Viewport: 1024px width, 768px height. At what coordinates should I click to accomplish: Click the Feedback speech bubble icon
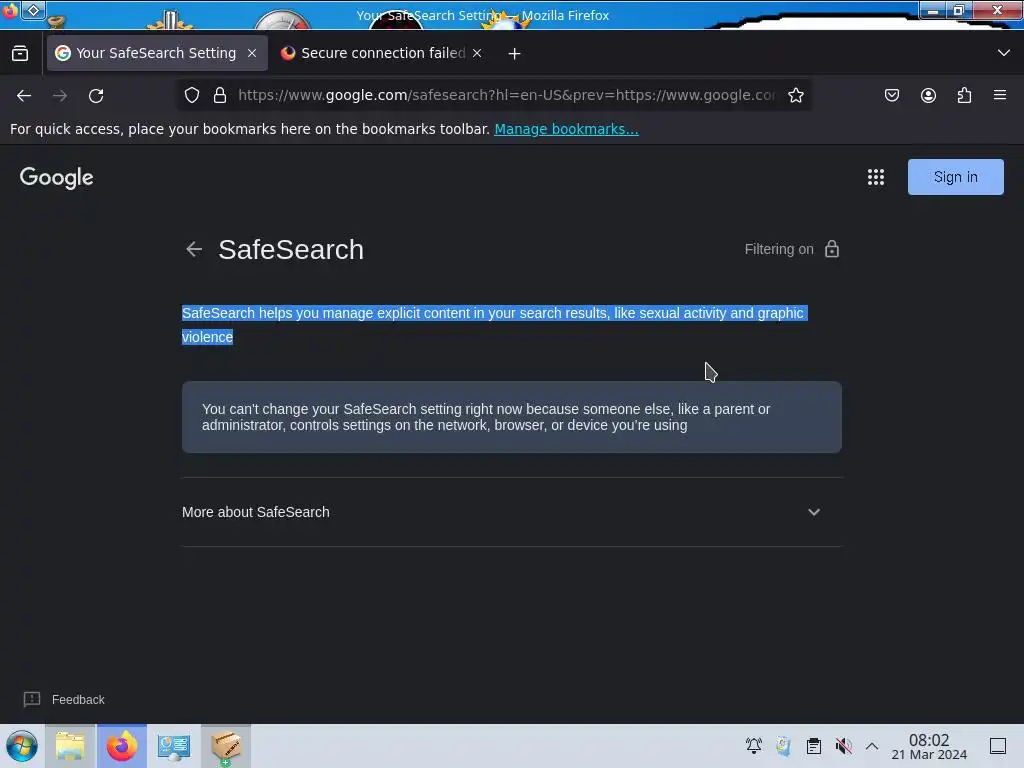coord(32,699)
